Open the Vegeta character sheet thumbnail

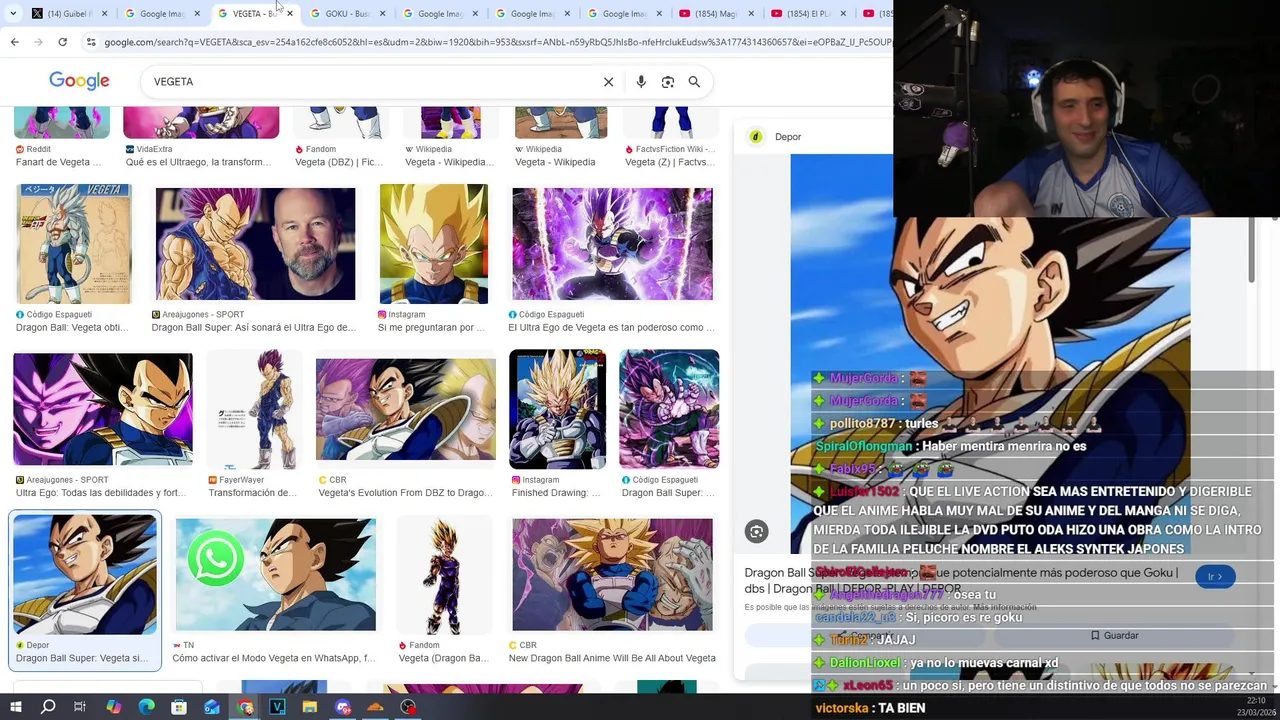coord(74,244)
